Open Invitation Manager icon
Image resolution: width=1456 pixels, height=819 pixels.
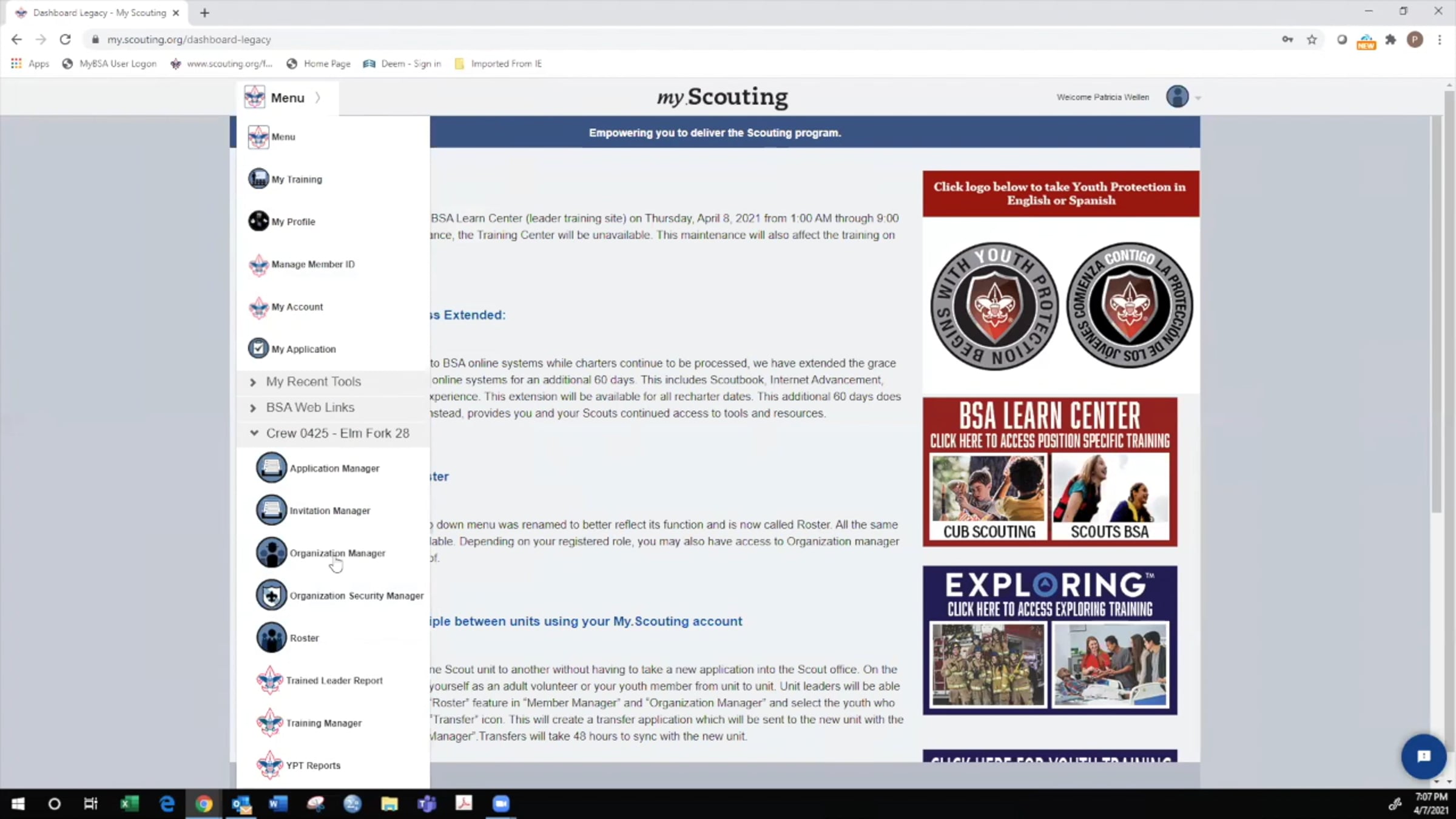[271, 510]
